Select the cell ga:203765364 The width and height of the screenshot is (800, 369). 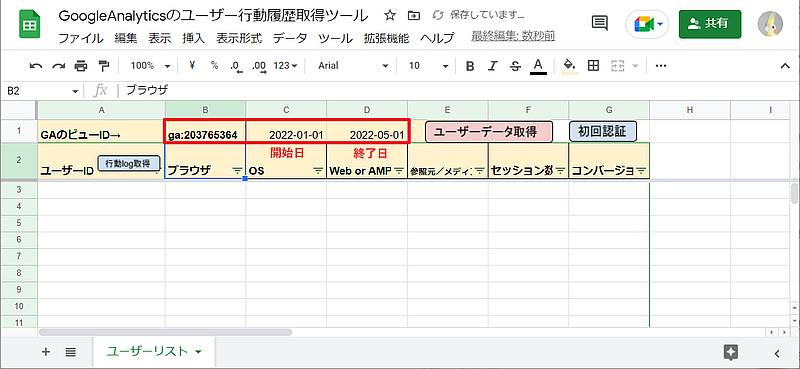tap(205, 131)
